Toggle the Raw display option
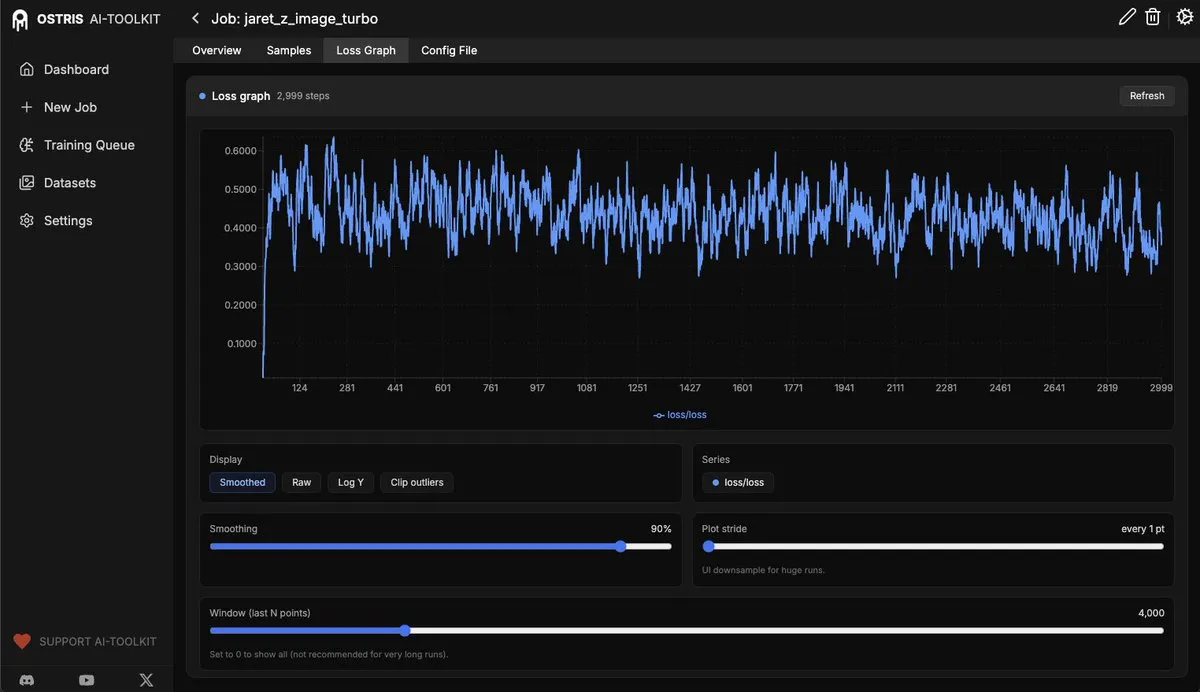The width and height of the screenshot is (1200, 692). pyautogui.click(x=301, y=482)
